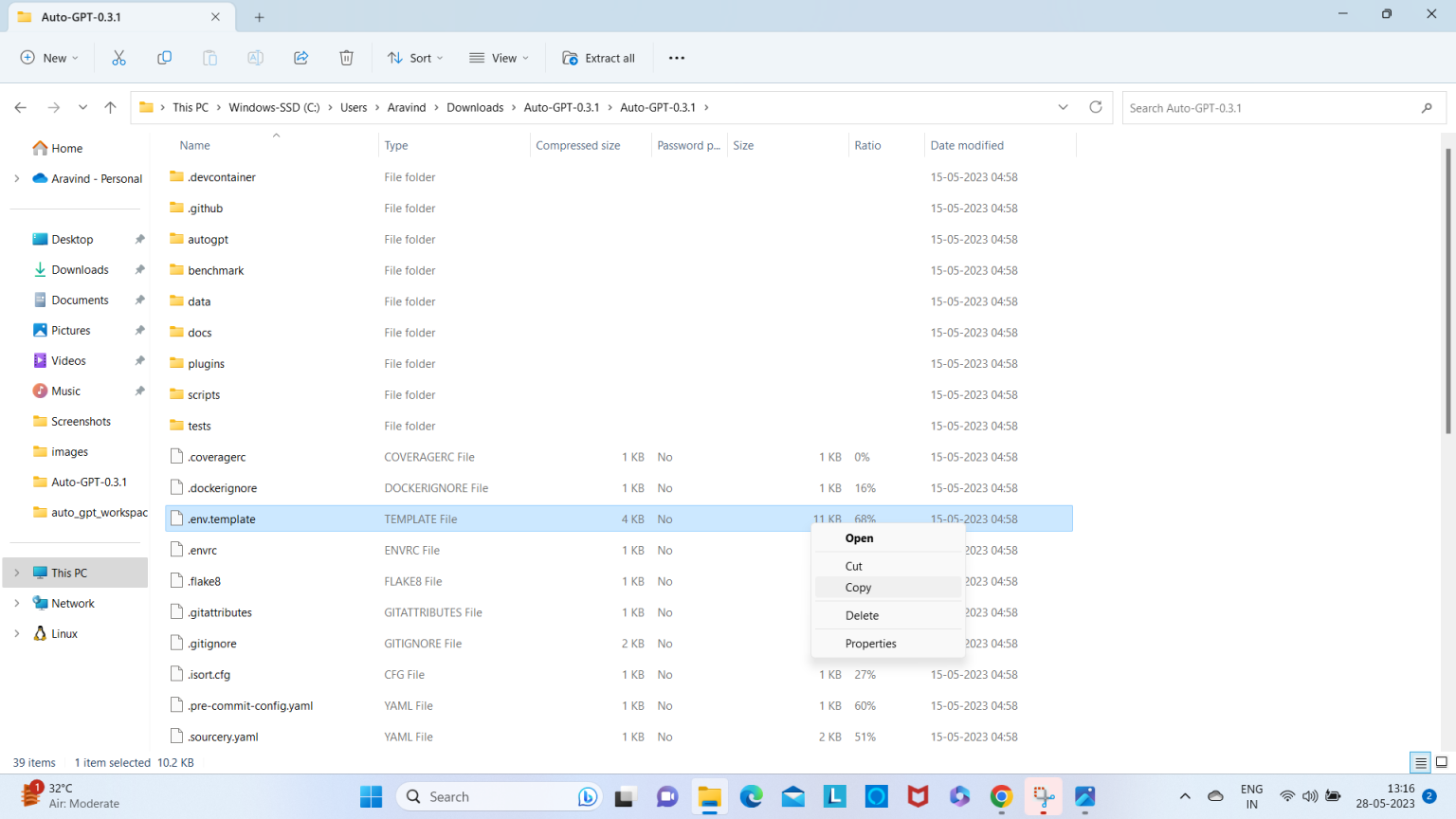
Task: Open the View dropdown
Action: pyautogui.click(x=499, y=58)
